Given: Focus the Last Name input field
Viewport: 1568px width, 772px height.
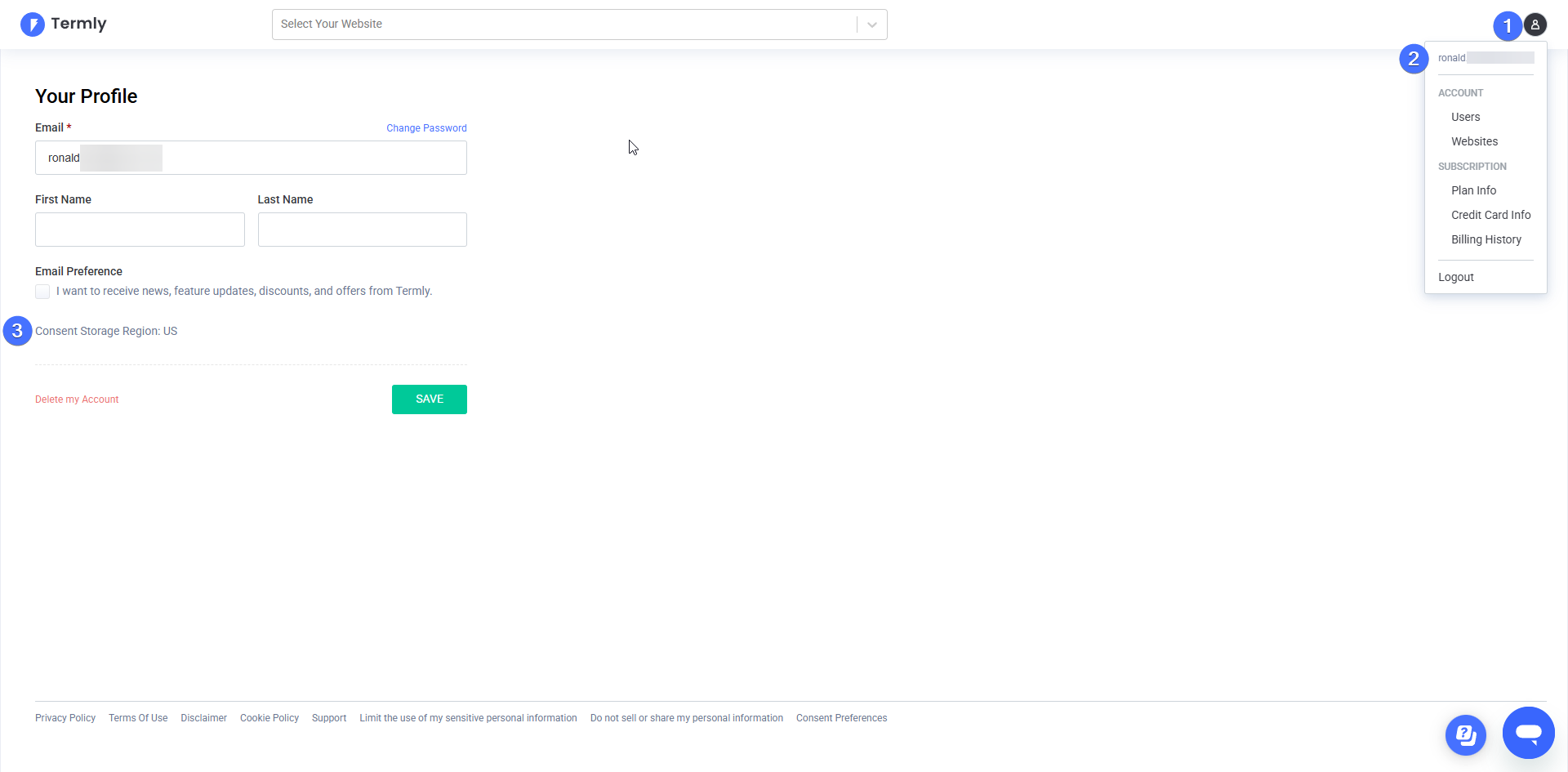Looking at the screenshot, I should coord(363,230).
